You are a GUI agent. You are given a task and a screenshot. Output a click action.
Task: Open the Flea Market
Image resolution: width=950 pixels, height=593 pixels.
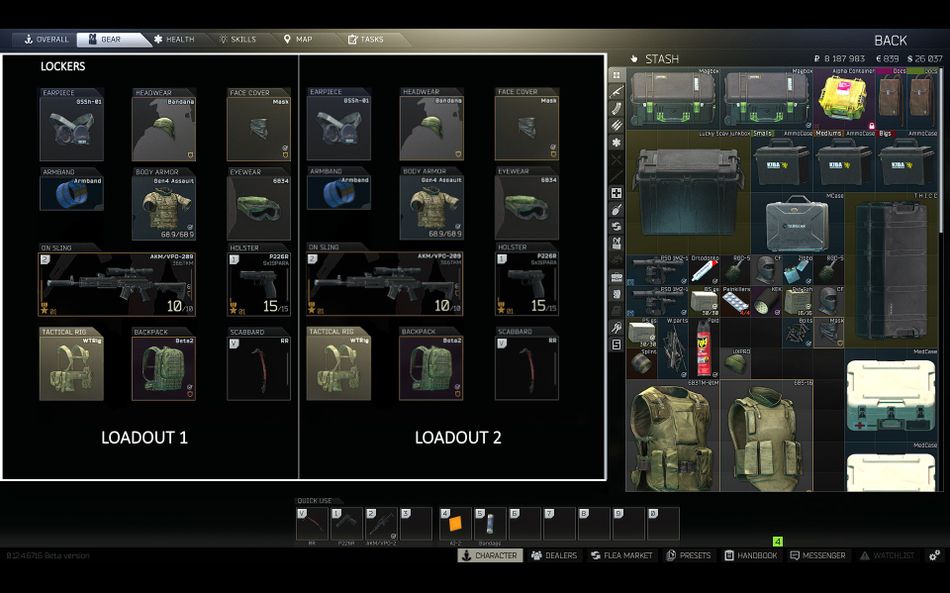pyautogui.click(x=622, y=555)
